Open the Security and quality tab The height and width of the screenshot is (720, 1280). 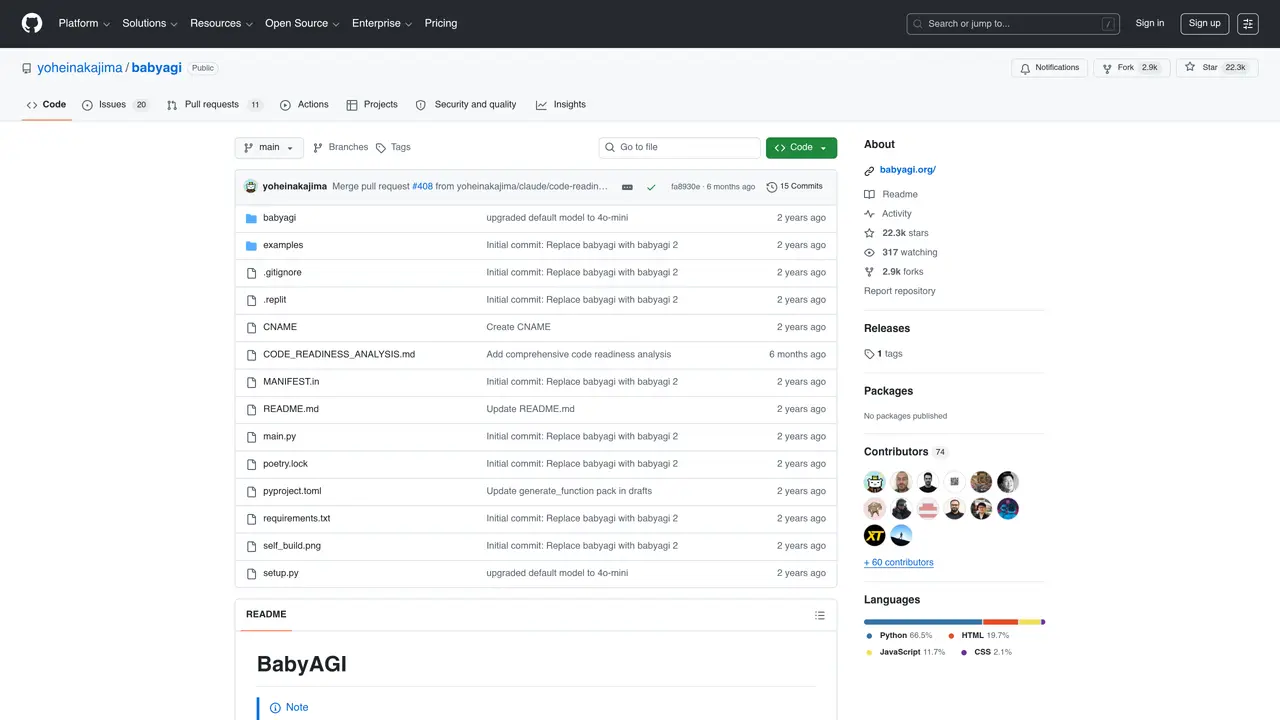pyautogui.click(x=466, y=105)
